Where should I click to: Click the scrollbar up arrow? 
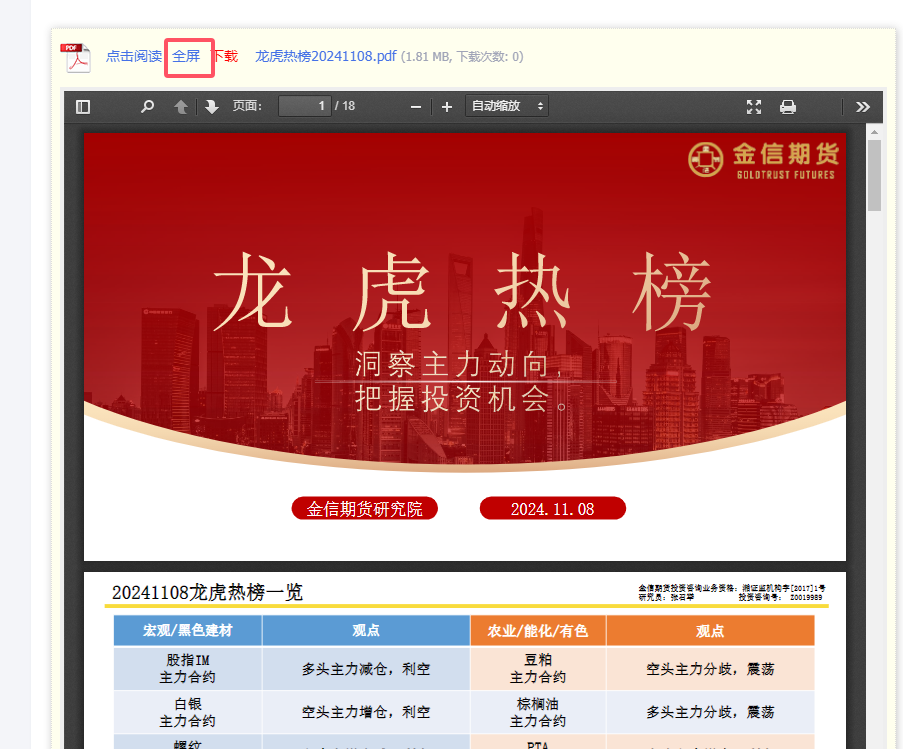(x=874, y=132)
